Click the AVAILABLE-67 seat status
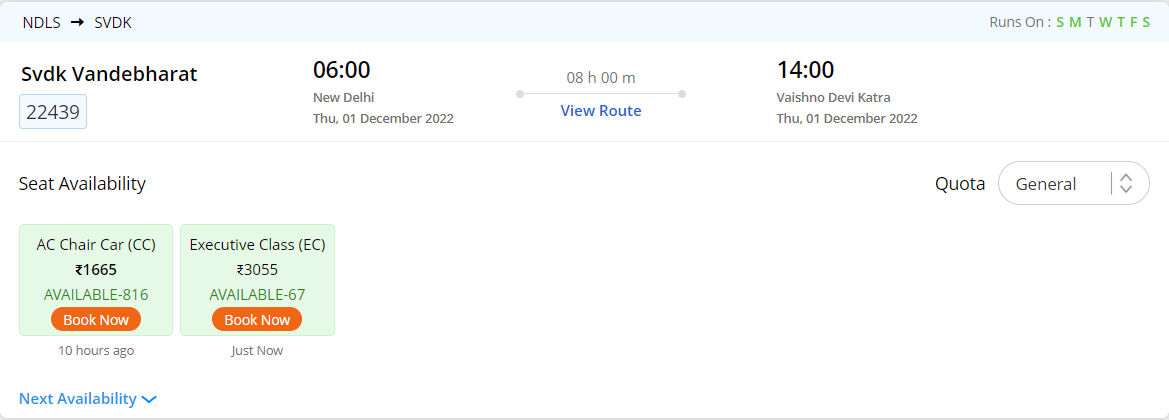Screen dimensions: 1169x420 point(257,295)
